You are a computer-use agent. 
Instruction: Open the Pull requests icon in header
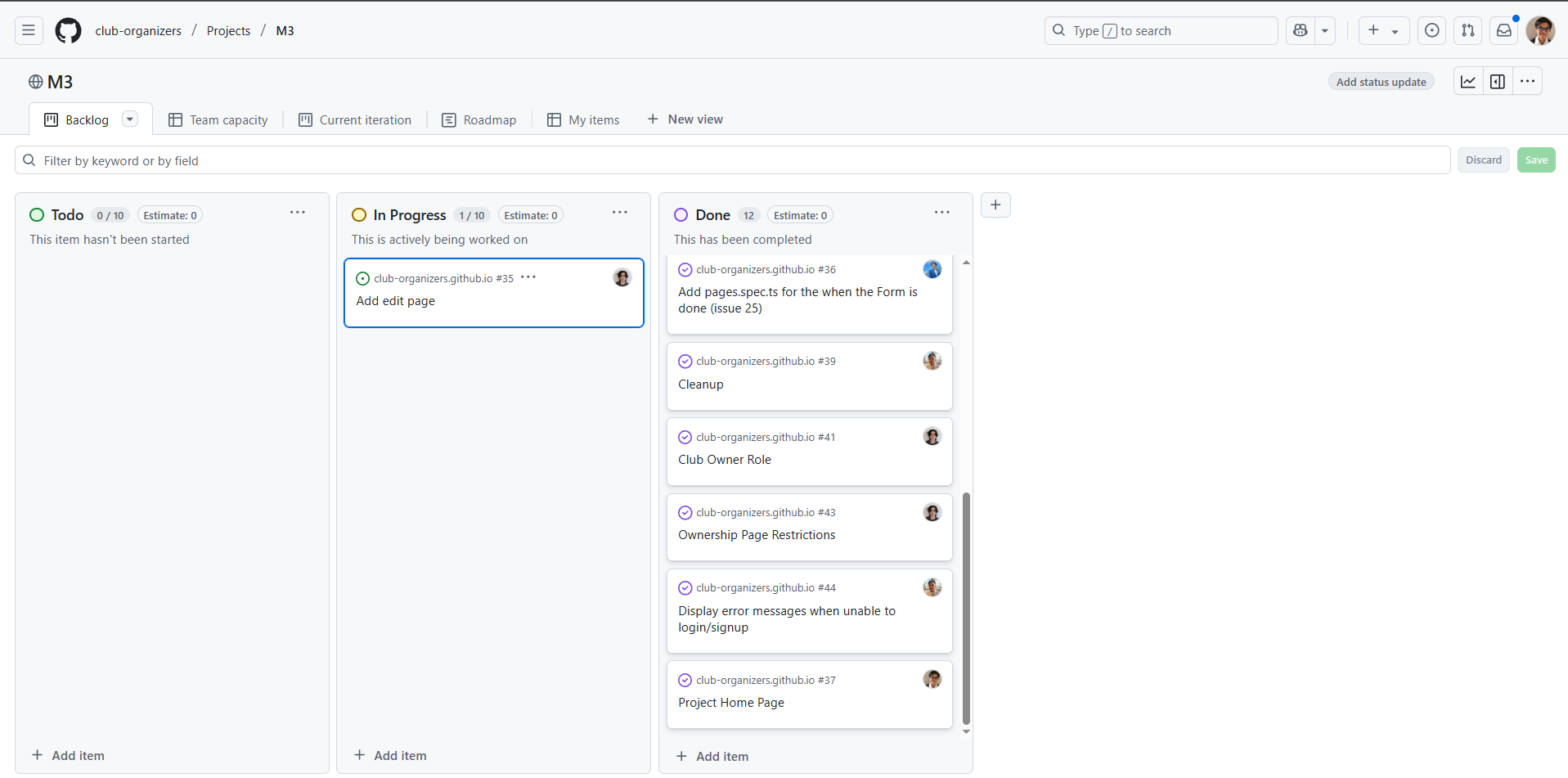(x=1467, y=31)
